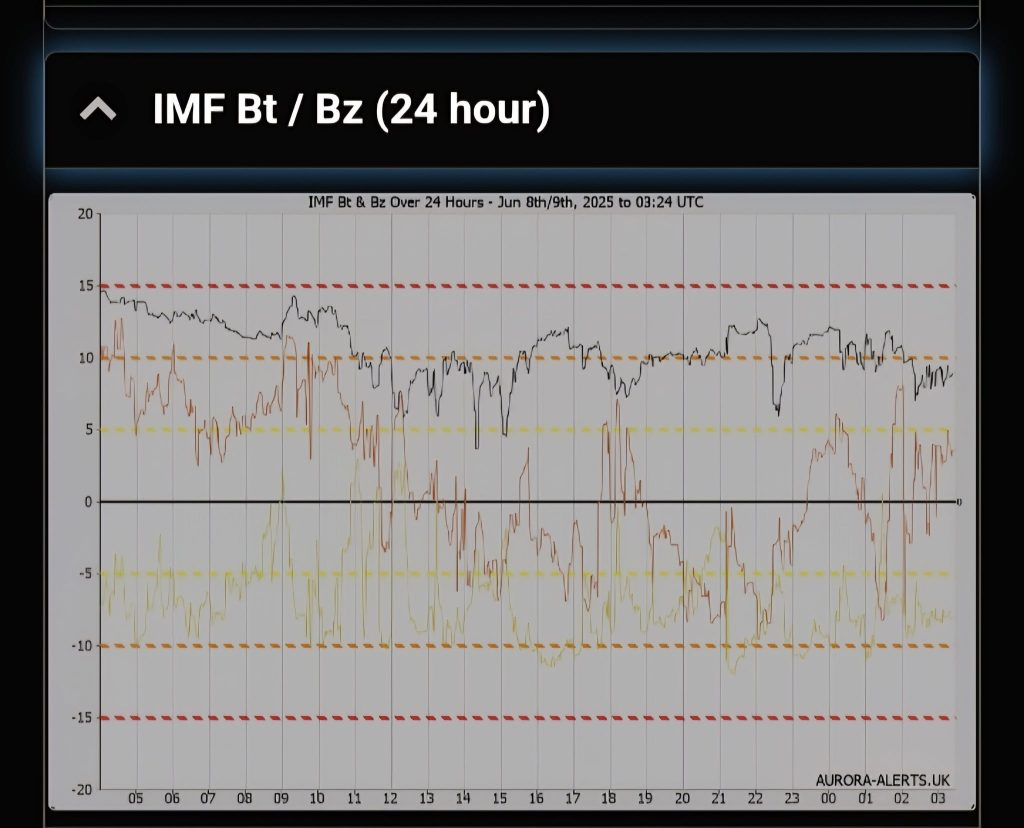1024x828 pixels.
Task: Click the 20 label on the Y axis
Action: pos(85,214)
